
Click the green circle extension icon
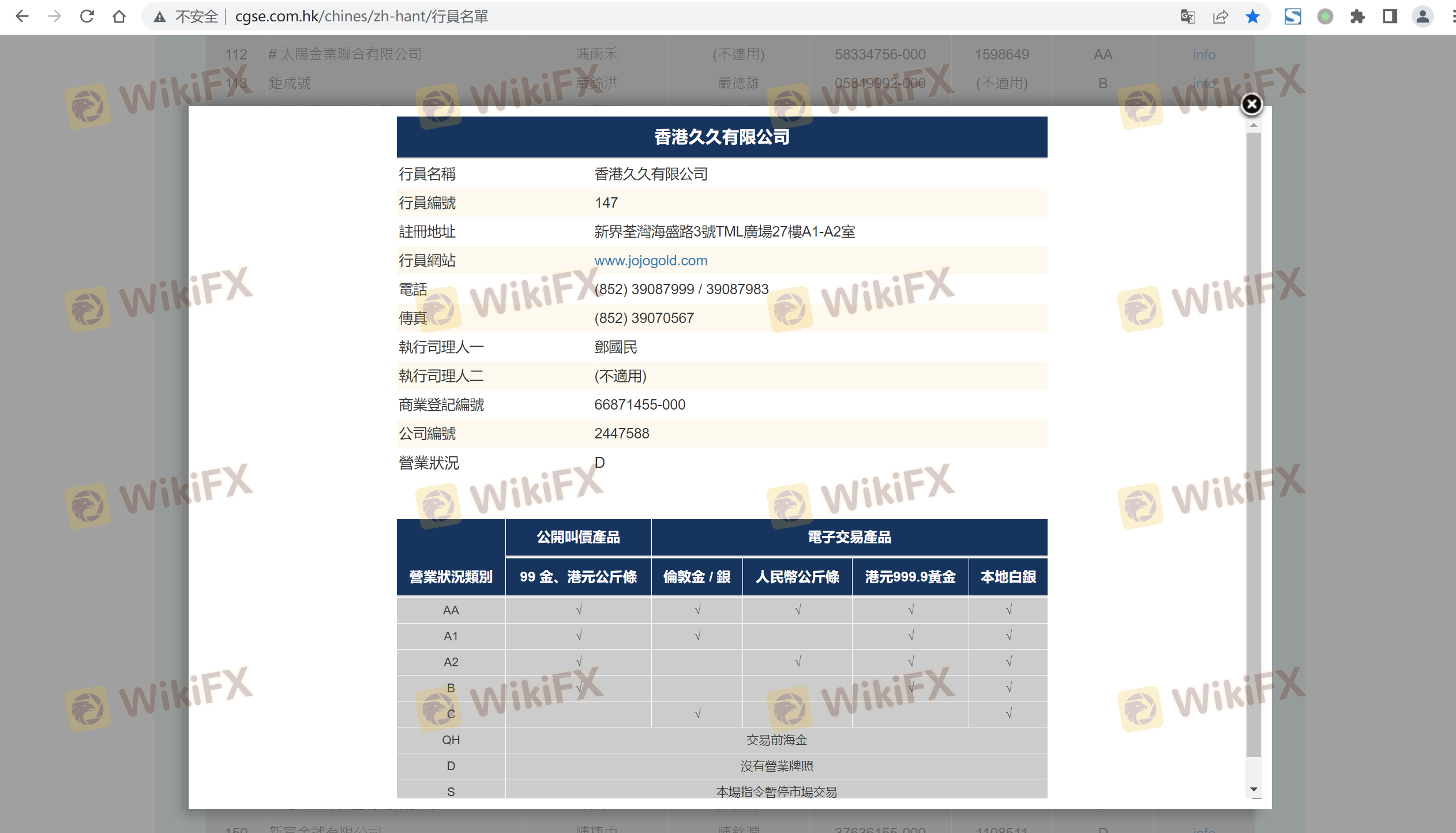(x=1325, y=17)
